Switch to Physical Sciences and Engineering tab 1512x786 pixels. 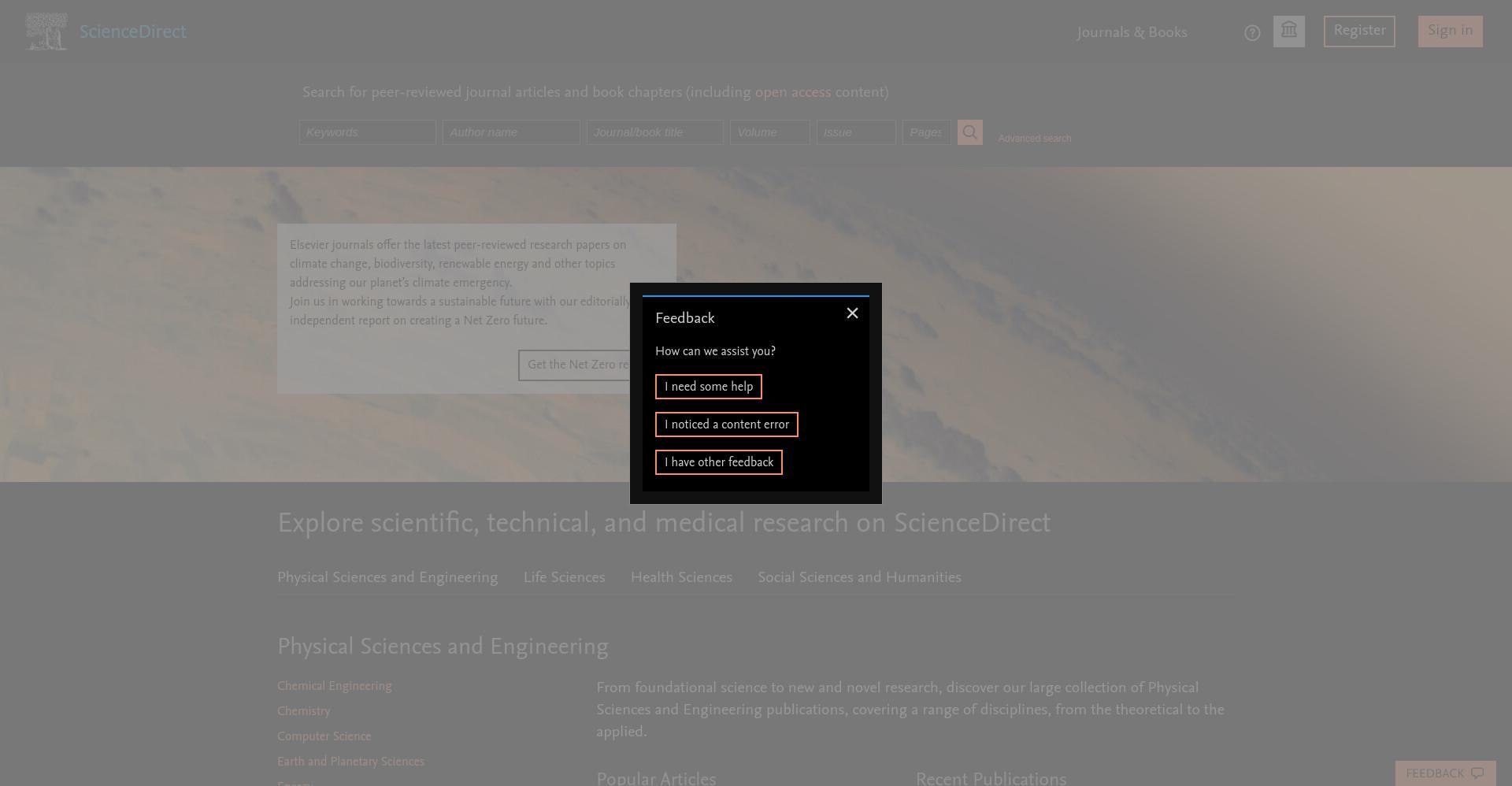(387, 578)
